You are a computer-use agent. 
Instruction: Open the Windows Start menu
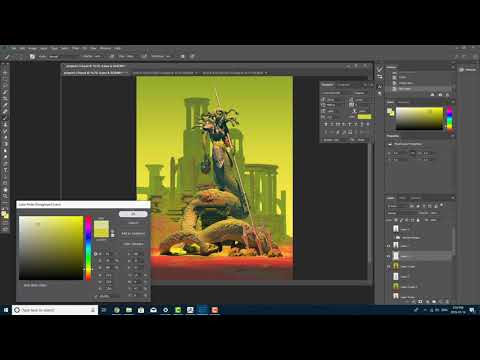pos(6,310)
